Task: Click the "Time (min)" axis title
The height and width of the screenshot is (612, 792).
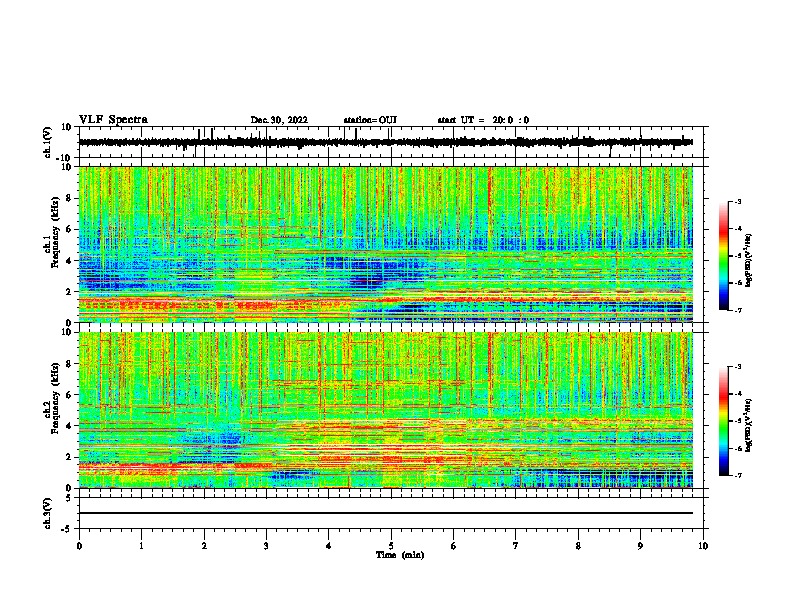Action: (x=400, y=555)
